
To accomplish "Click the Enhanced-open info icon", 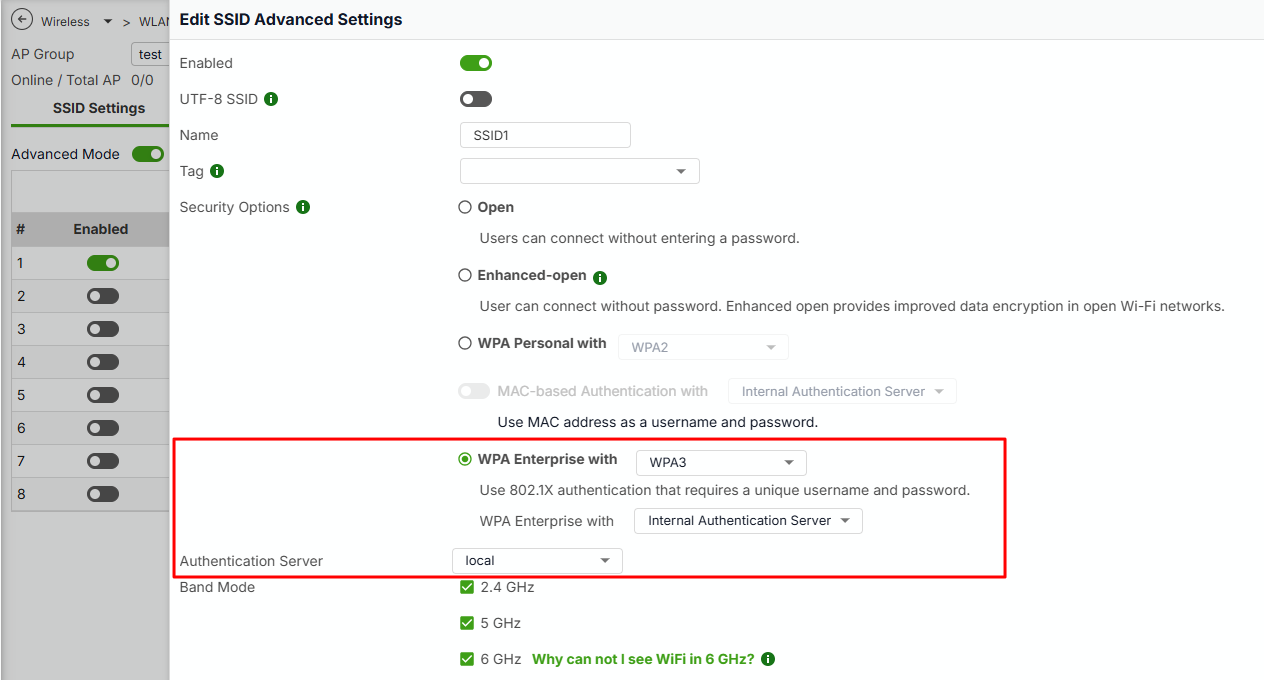I will 600,277.
